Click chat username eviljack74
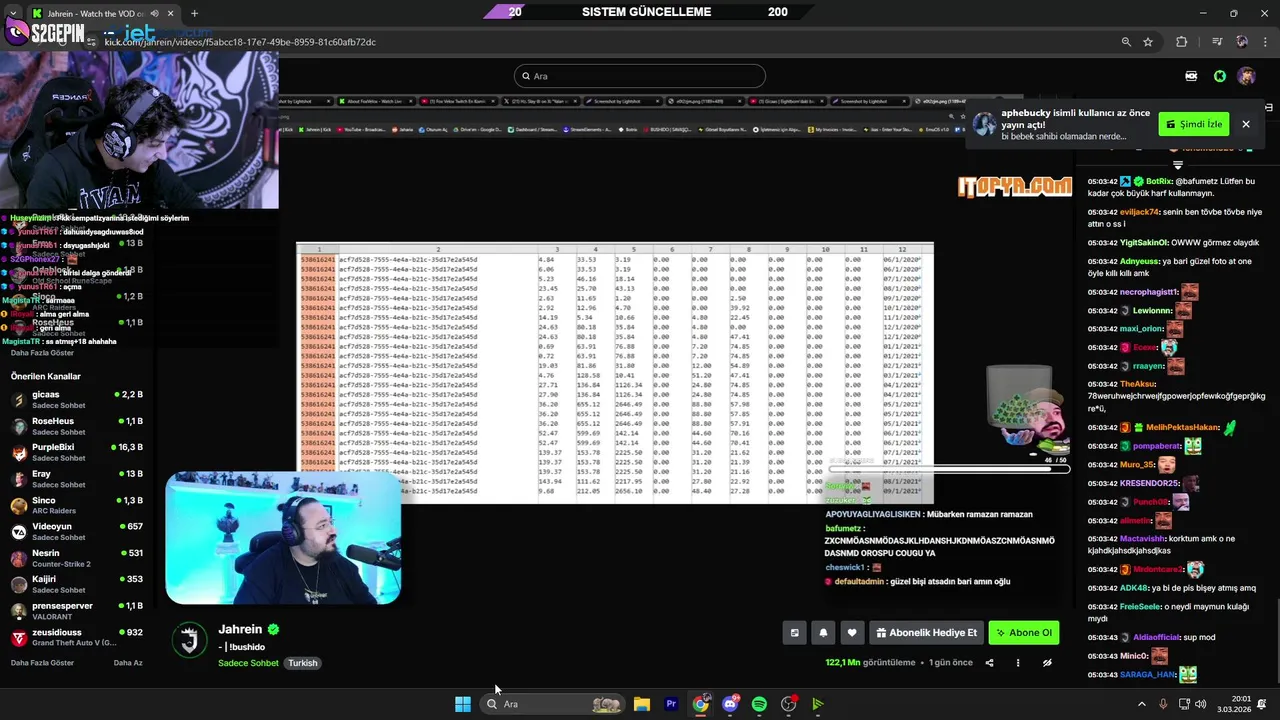Viewport: 1280px width, 720px height. click(x=1140, y=212)
